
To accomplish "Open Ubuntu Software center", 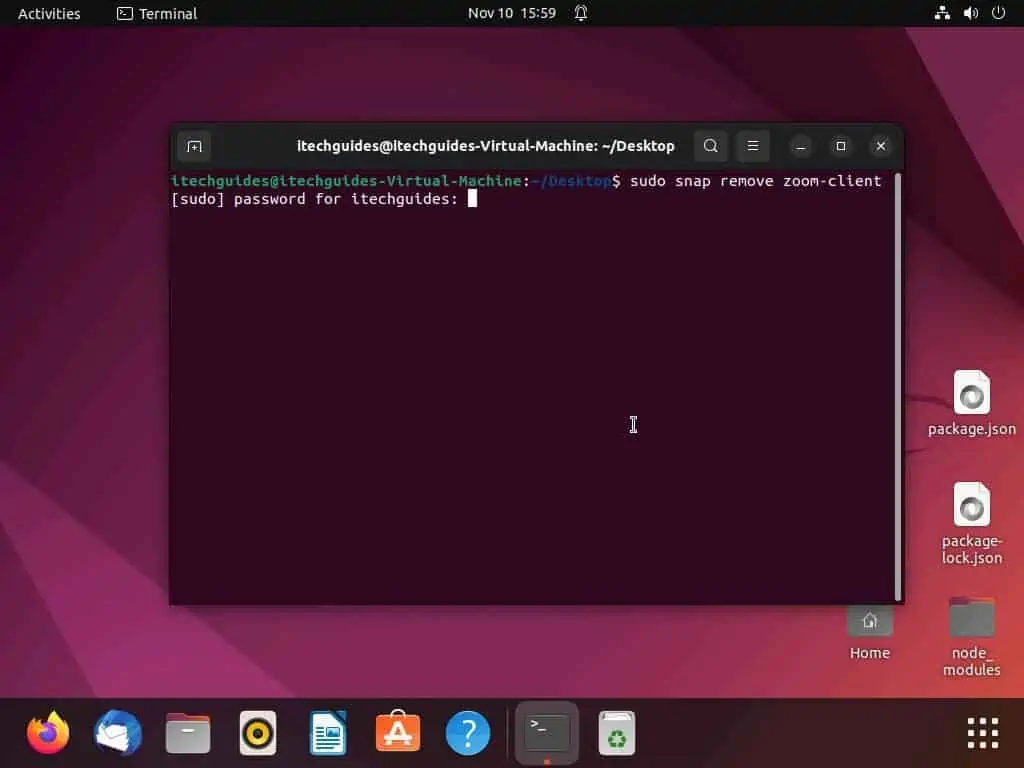I will (x=397, y=732).
